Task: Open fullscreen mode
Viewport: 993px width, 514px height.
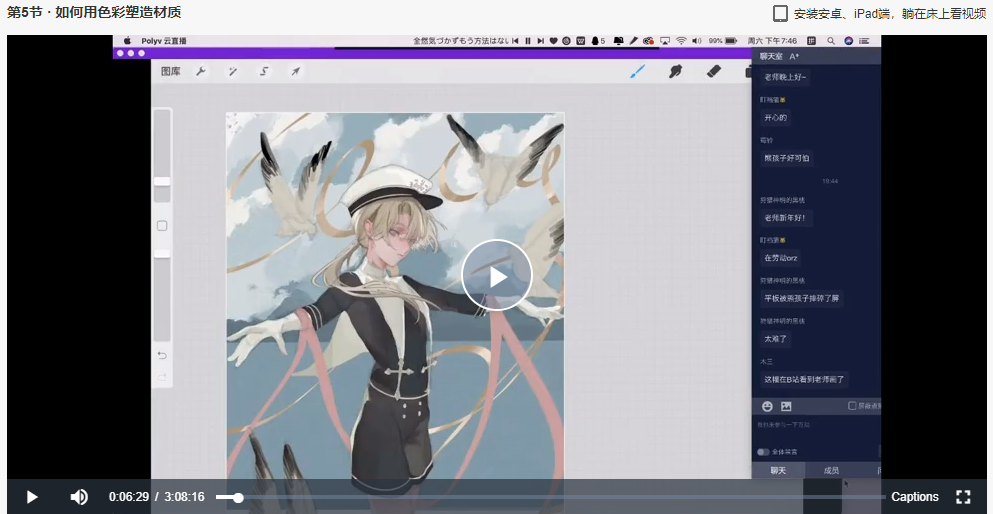Action: pos(963,497)
